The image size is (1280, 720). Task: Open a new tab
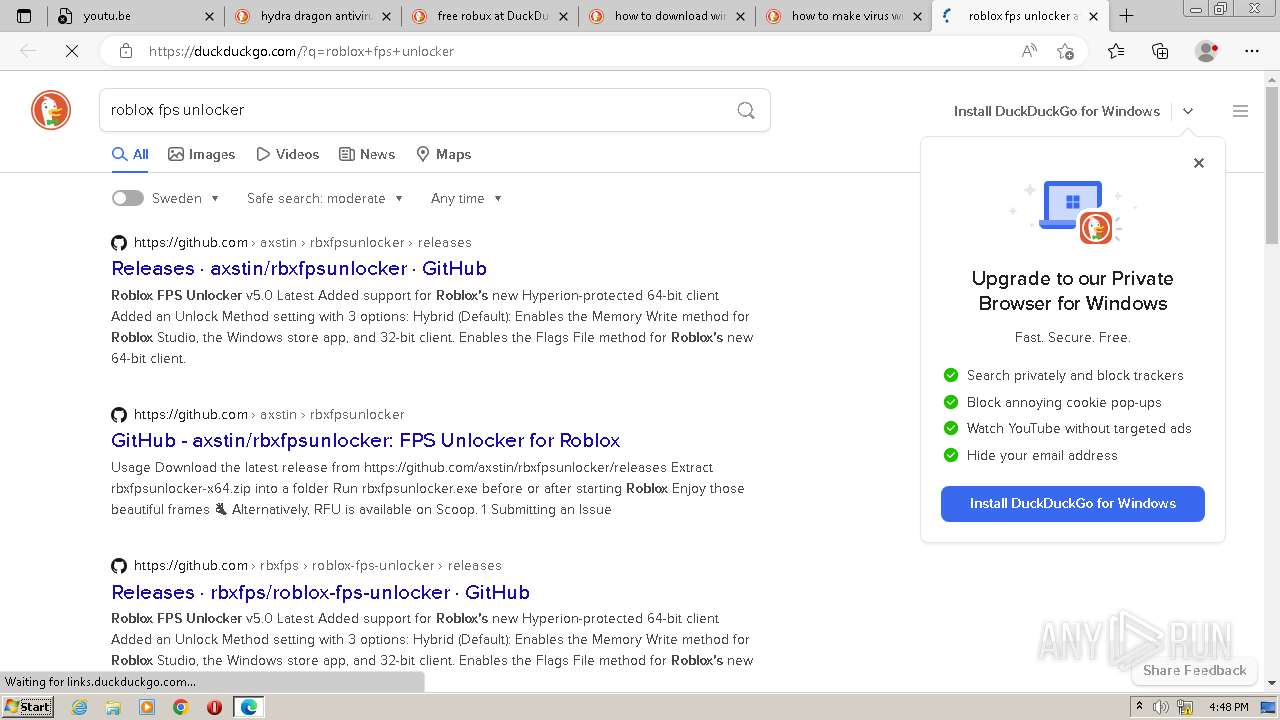(x=1126, y=16)
